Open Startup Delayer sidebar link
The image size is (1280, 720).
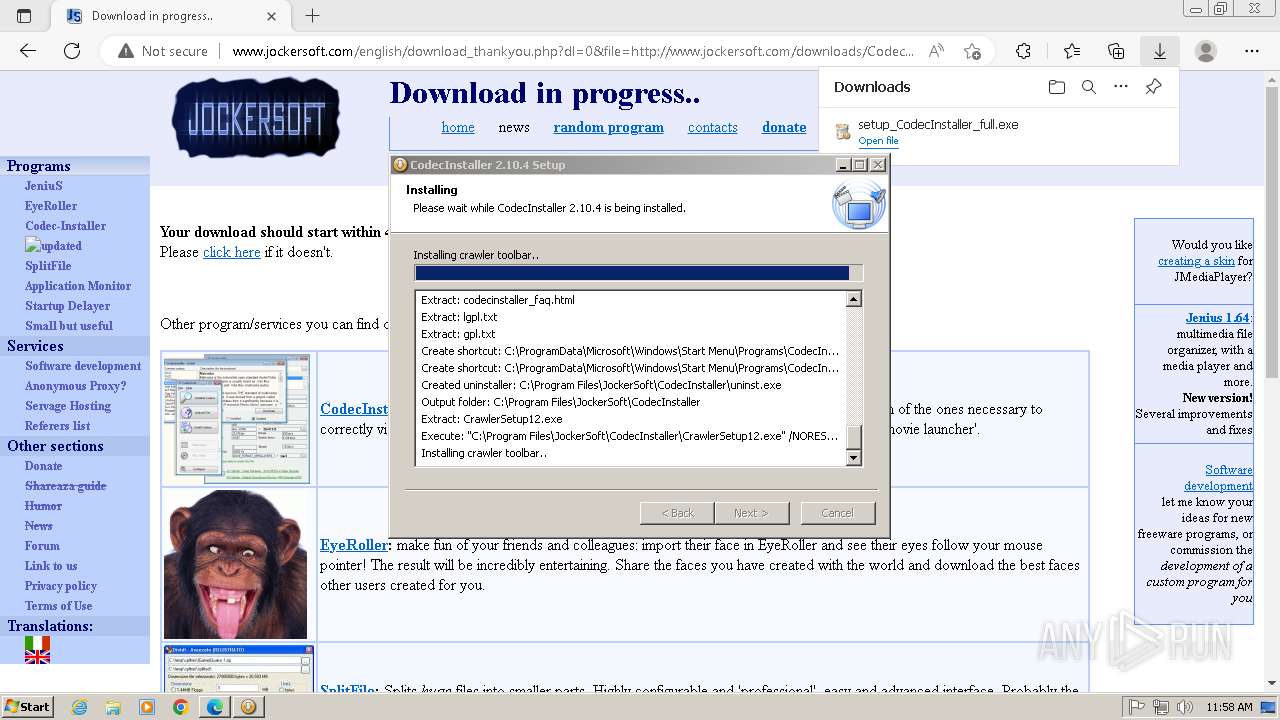67,306
